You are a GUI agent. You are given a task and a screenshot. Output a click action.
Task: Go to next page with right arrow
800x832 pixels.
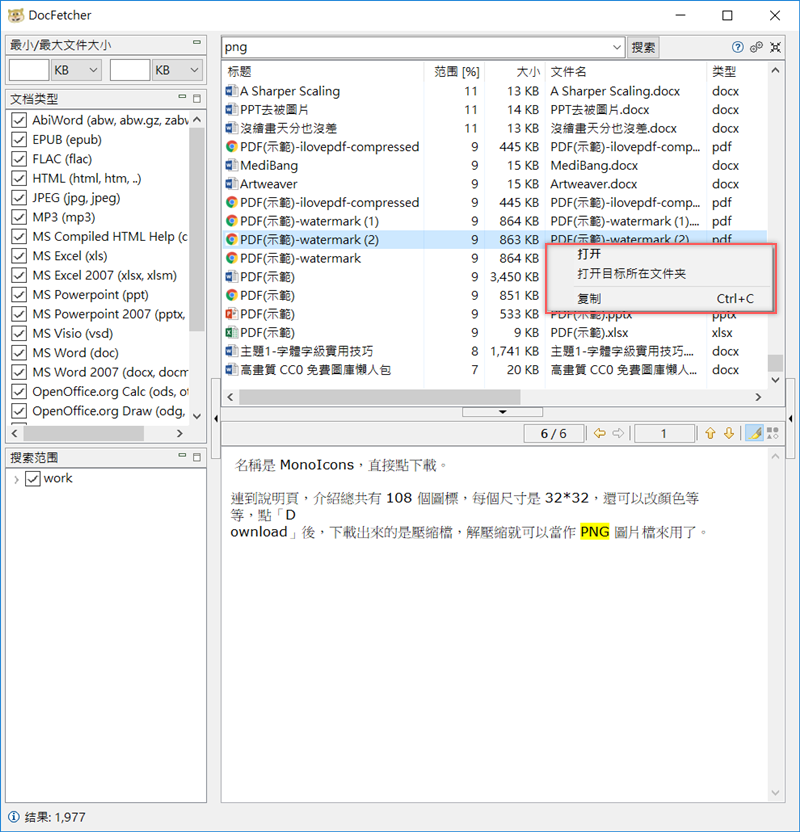point(618,434)
